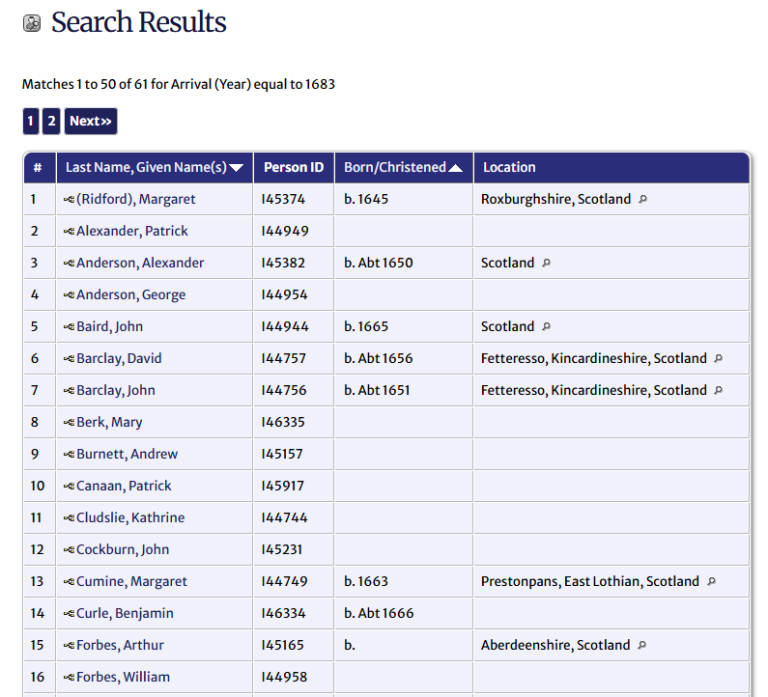Click the pedigree chart icon beside Baird, John
Image resolution: width=768 pixels, height=697 pixels.
click(69, 327)
